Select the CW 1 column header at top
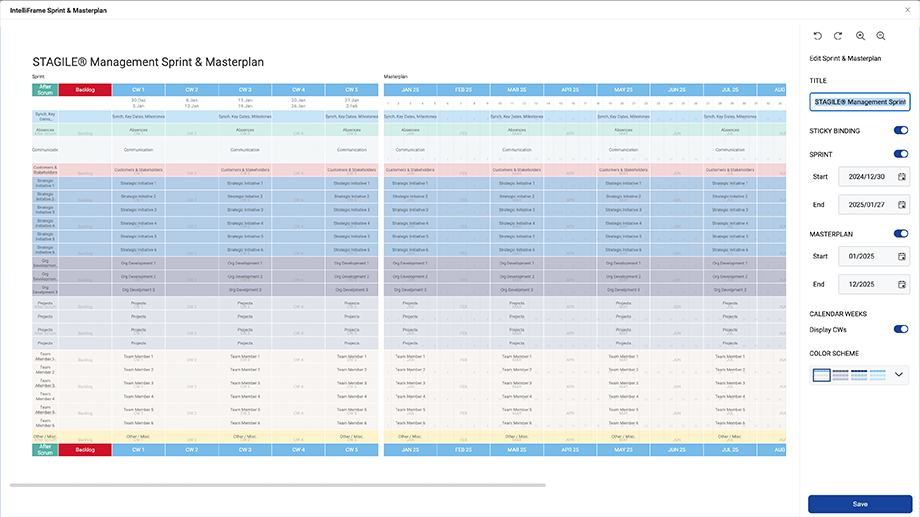 tap(138, 90)
